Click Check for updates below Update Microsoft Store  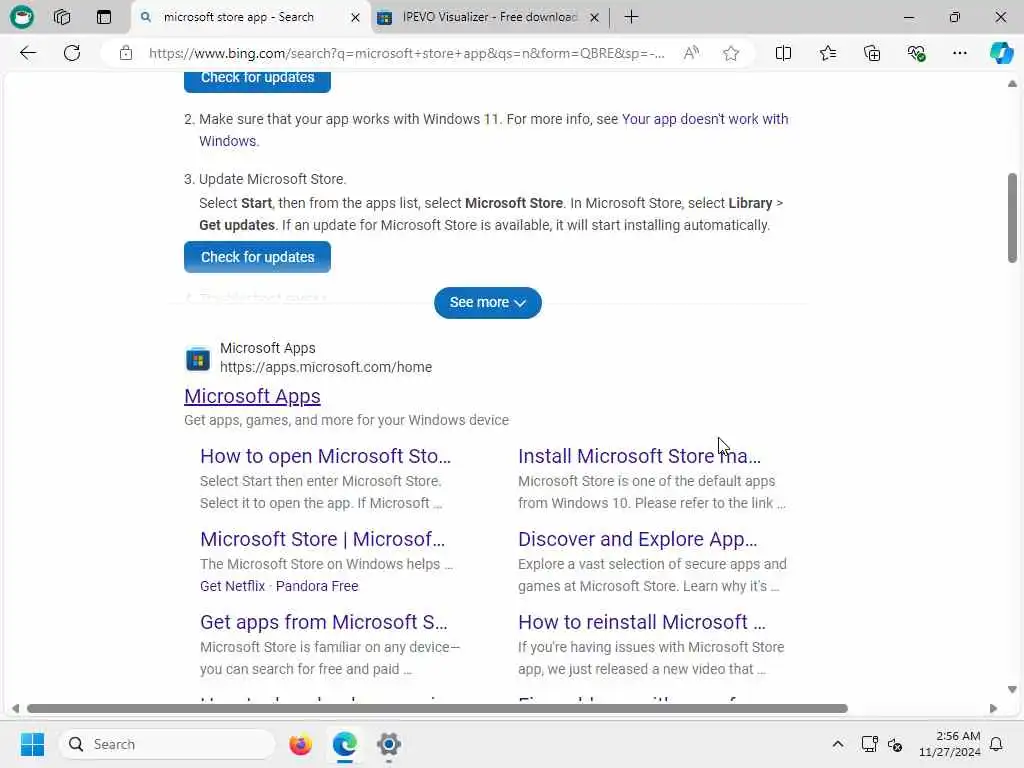click(257, 257)
